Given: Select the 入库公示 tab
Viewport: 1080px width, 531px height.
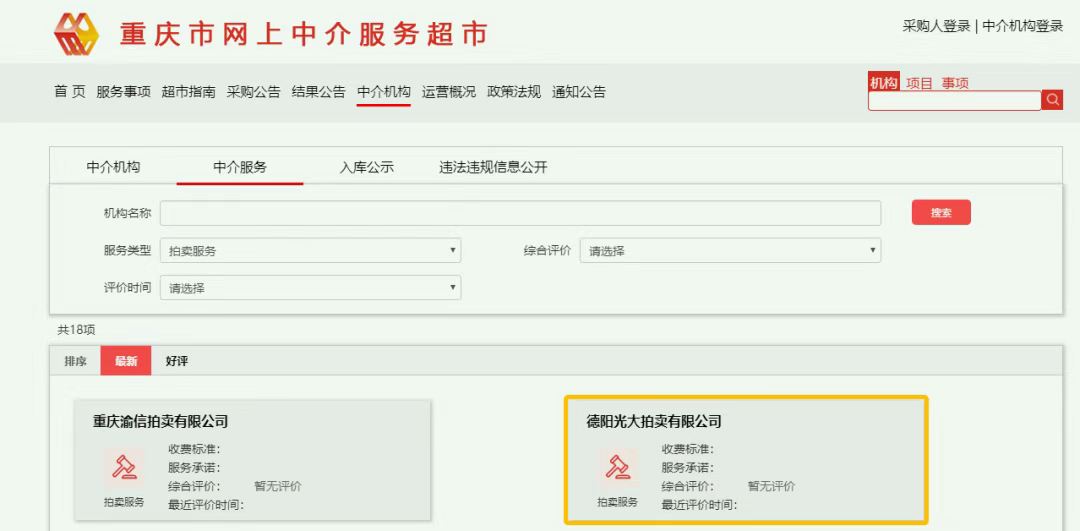Looking at the screenshot, I should pyautogui.click(x=367, y=167).
